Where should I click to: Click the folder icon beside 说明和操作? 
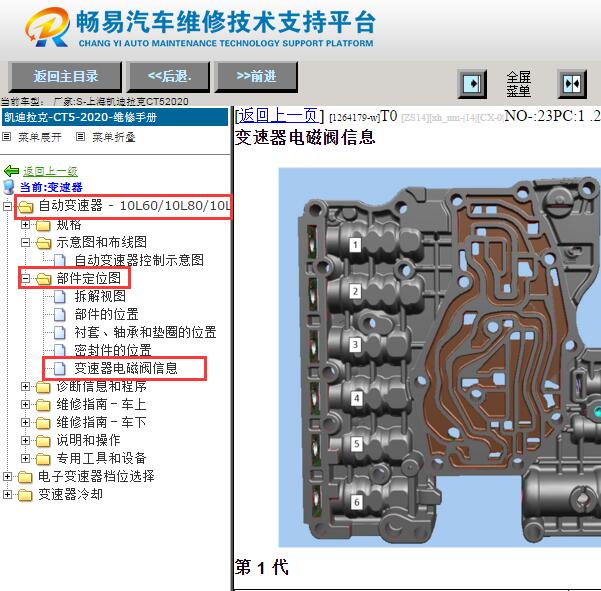click(43, 441)
